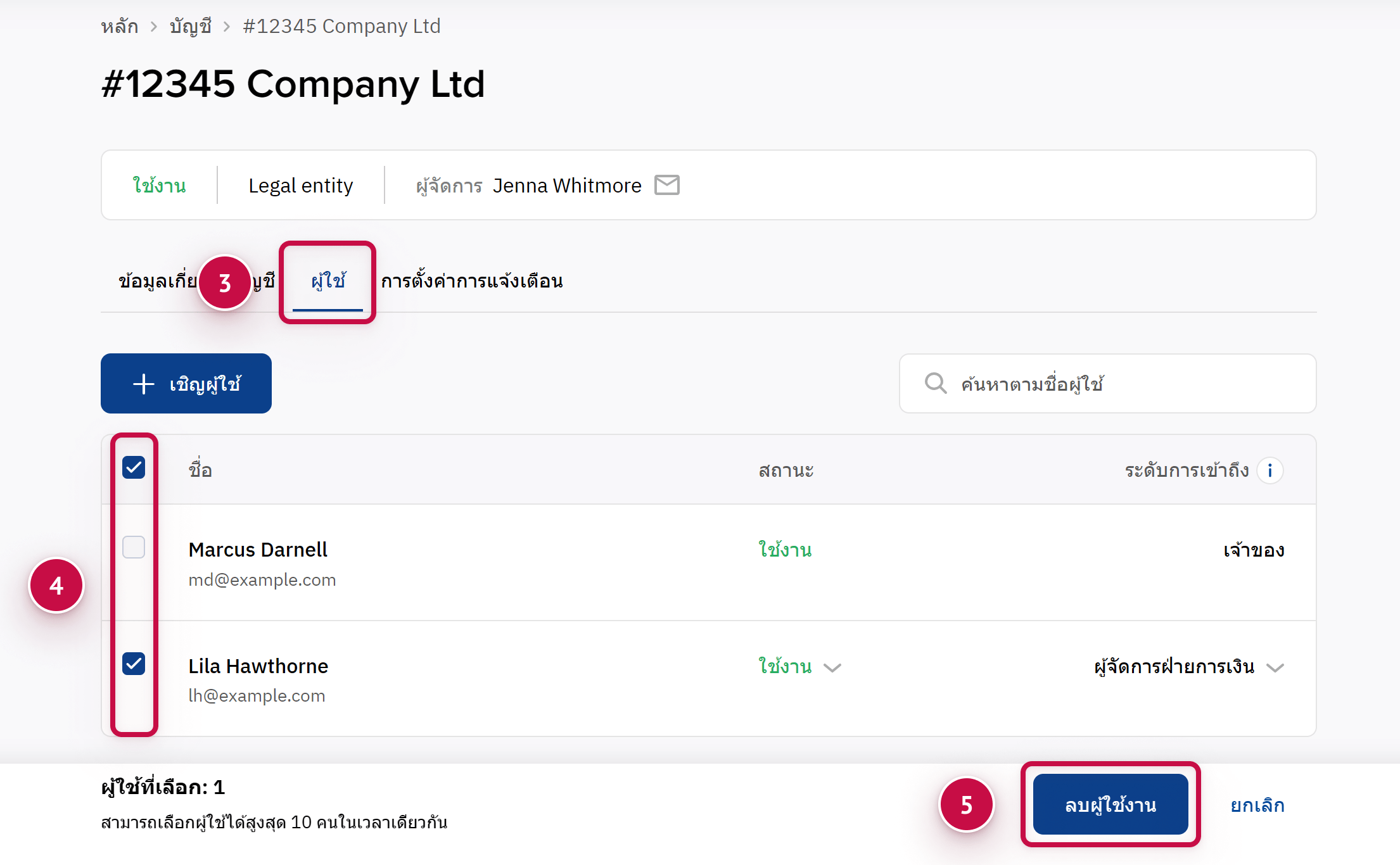Image resolution: width=1400 pixels, height=865 pixels.
Task: Click the เชิญผู้ใช้ button
Action: tap(186, 384)
